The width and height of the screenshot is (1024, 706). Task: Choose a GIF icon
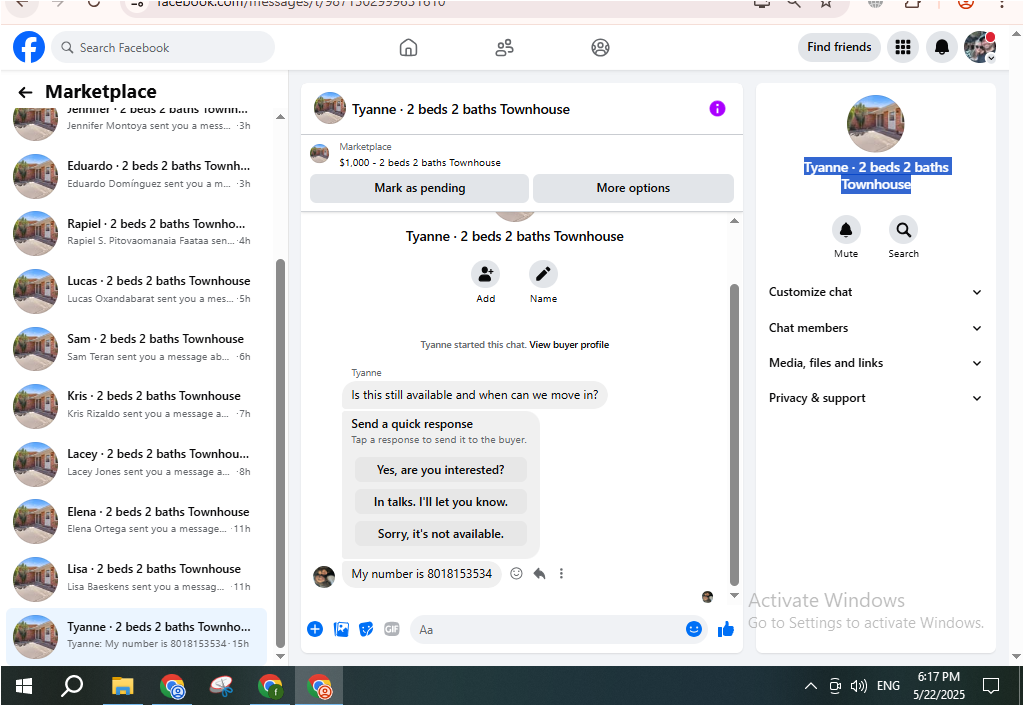point(391,629)
